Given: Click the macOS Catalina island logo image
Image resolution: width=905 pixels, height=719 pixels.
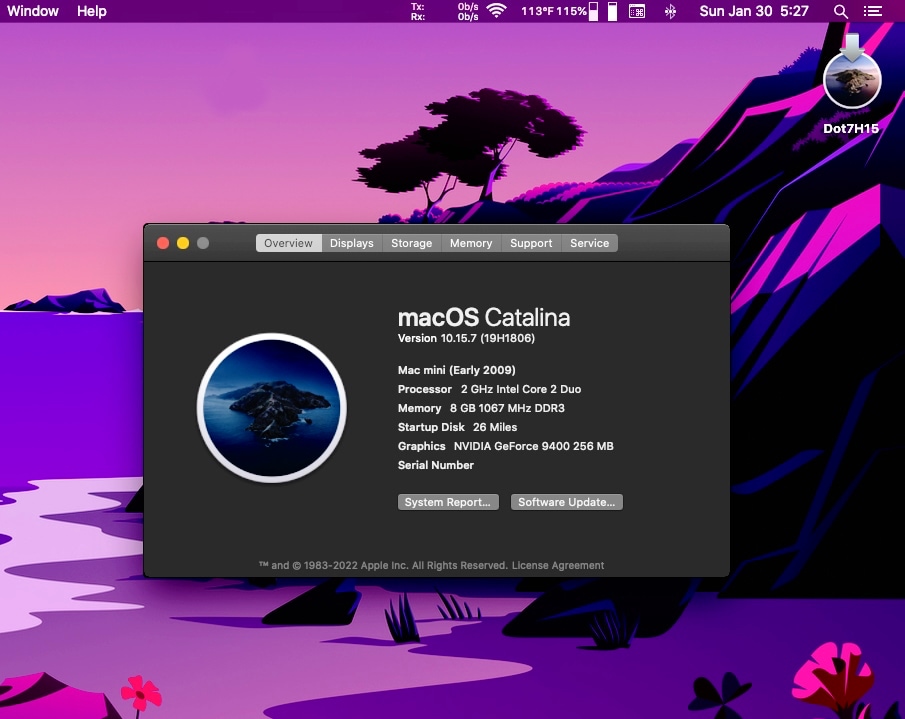Looking at the screenshot, I should (x=272, y=408).
